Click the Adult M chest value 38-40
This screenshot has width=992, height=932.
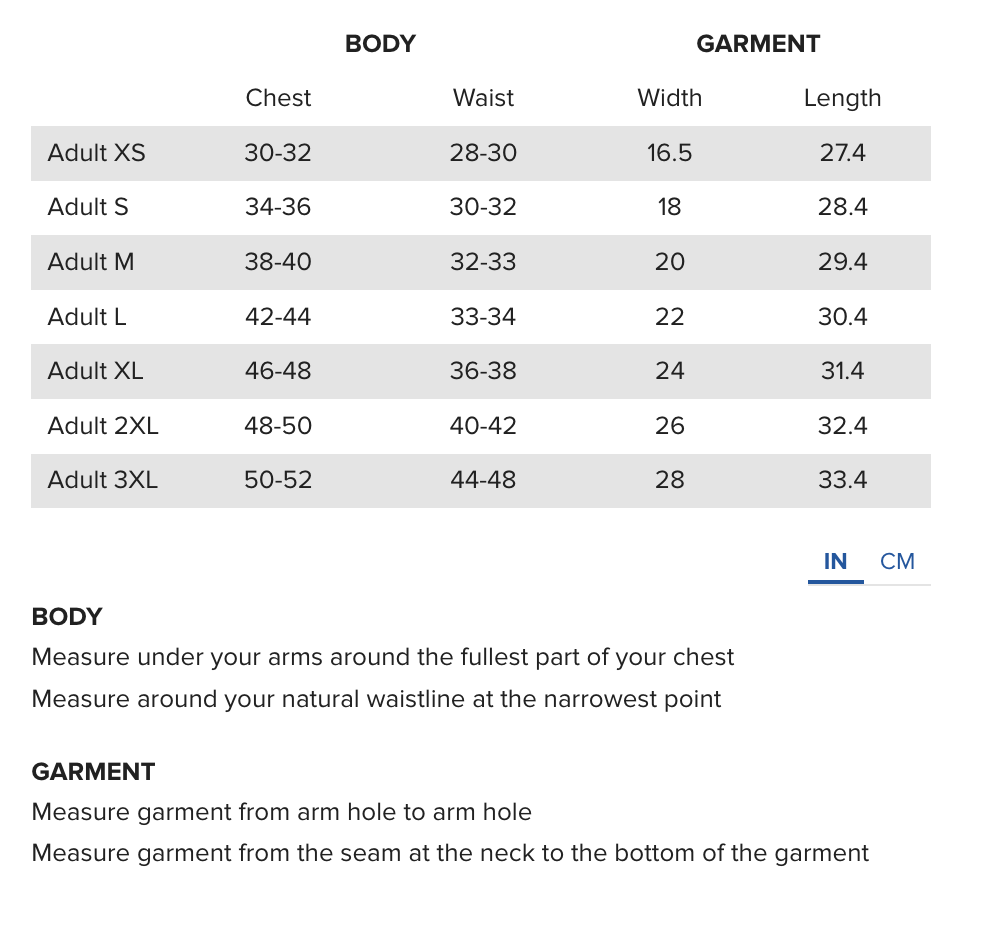[278, 262]
